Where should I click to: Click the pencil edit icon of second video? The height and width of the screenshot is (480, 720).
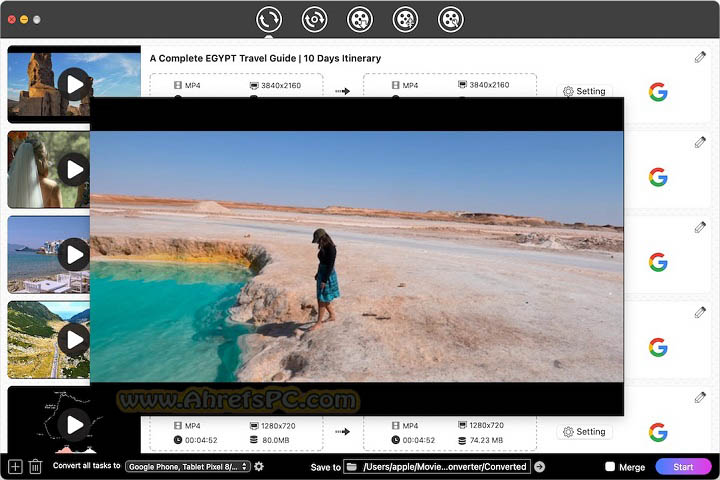700,142
